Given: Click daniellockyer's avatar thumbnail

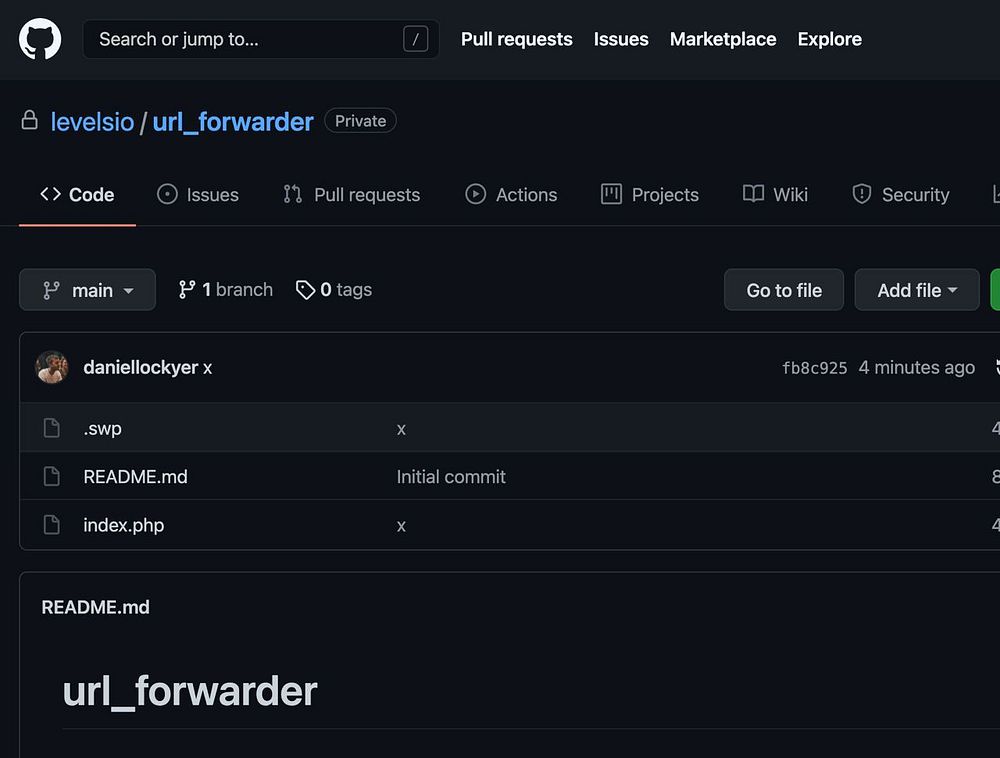Looking at the screenshot, I should coord(52,367).
